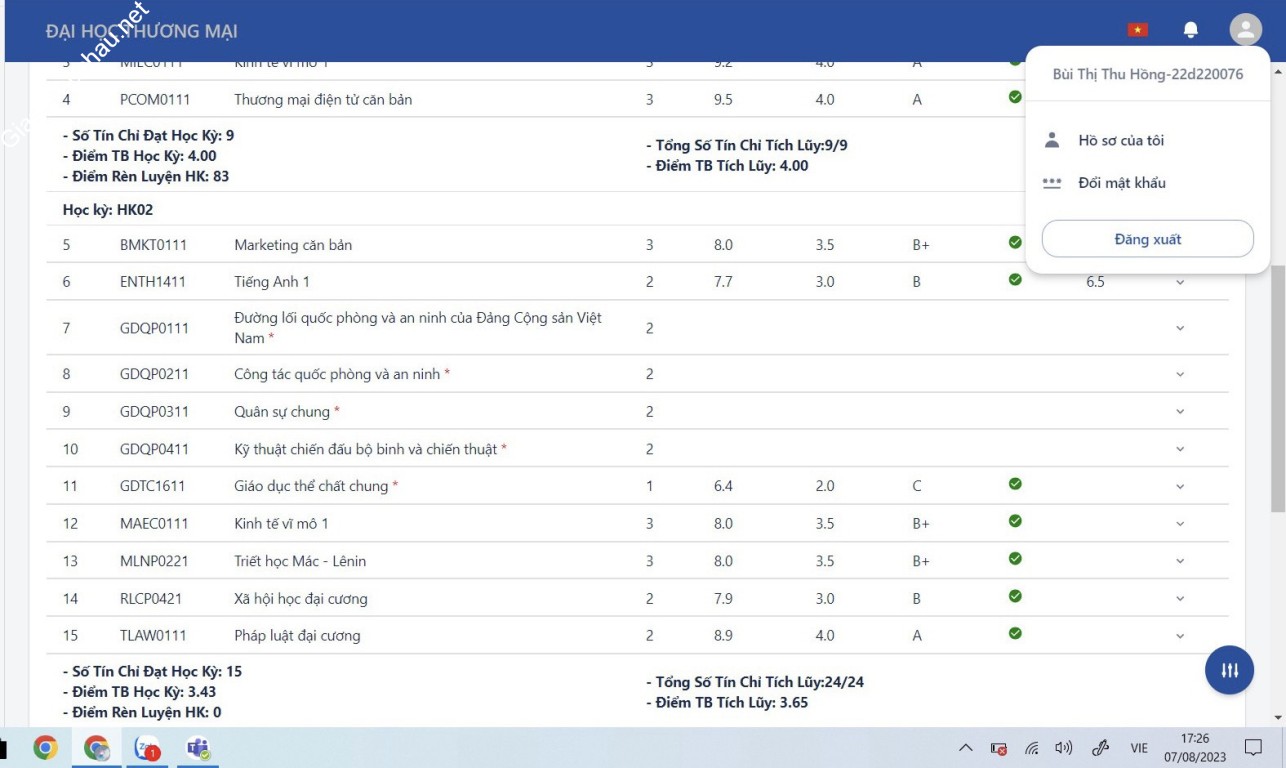This screenshot has height=768, width=1286.
Task: Expand details for Kinh tế vĩ mô 1
Action: pyautogui.click(x=1180, y=524)
